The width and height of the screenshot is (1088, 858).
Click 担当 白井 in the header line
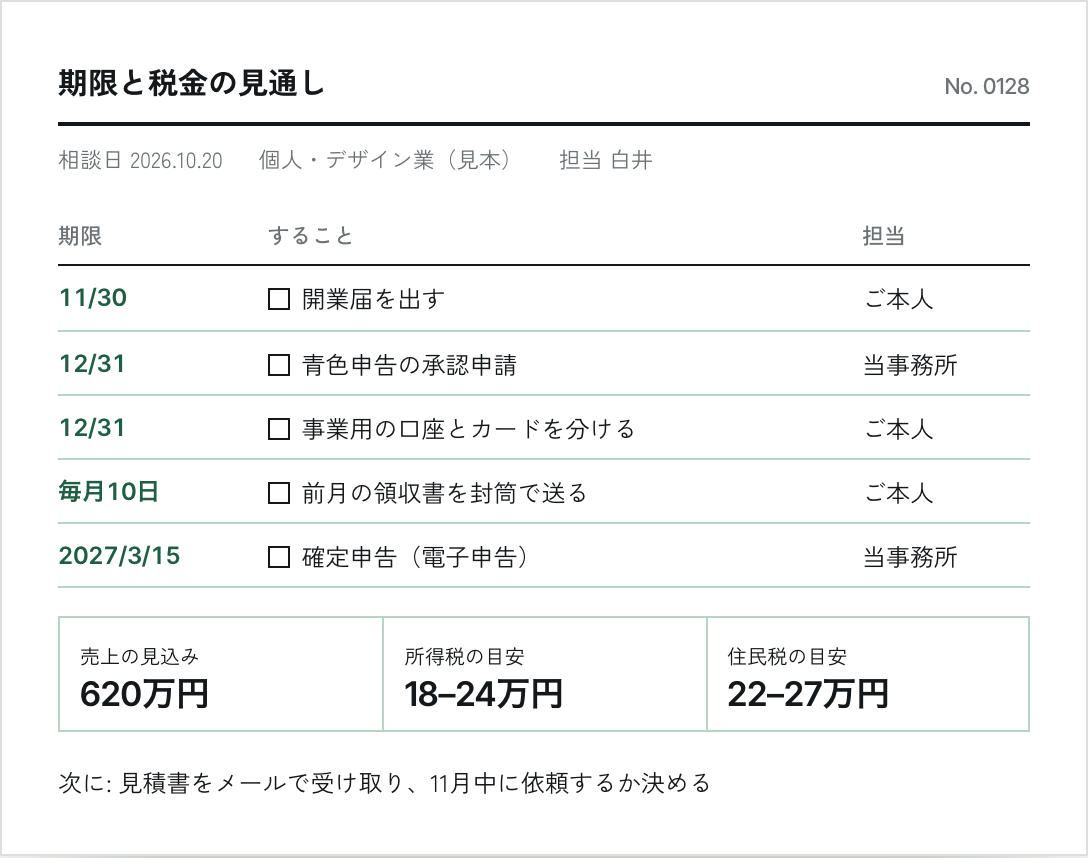point(606,160)
